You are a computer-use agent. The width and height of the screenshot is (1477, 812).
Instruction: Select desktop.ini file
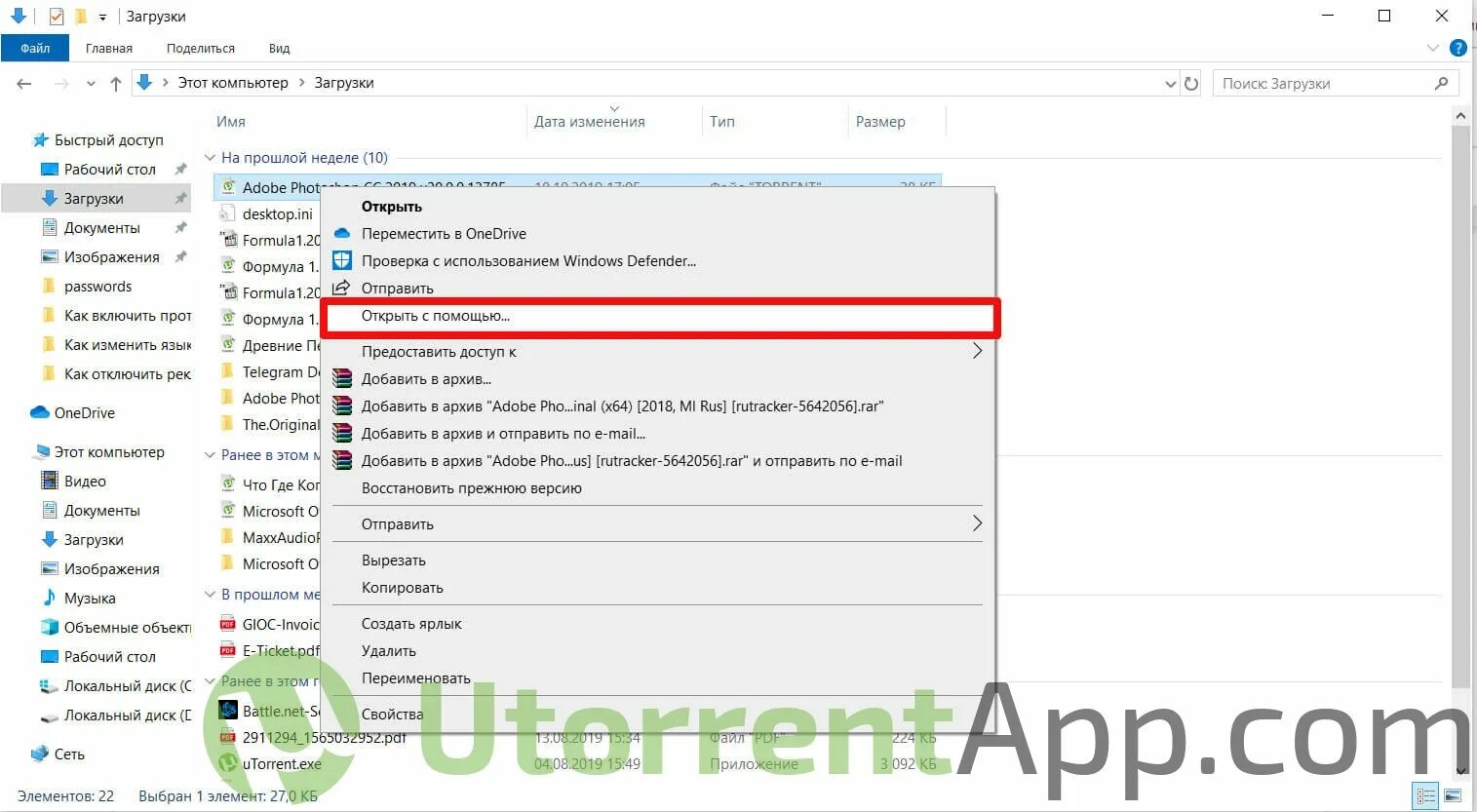[277, 214]
